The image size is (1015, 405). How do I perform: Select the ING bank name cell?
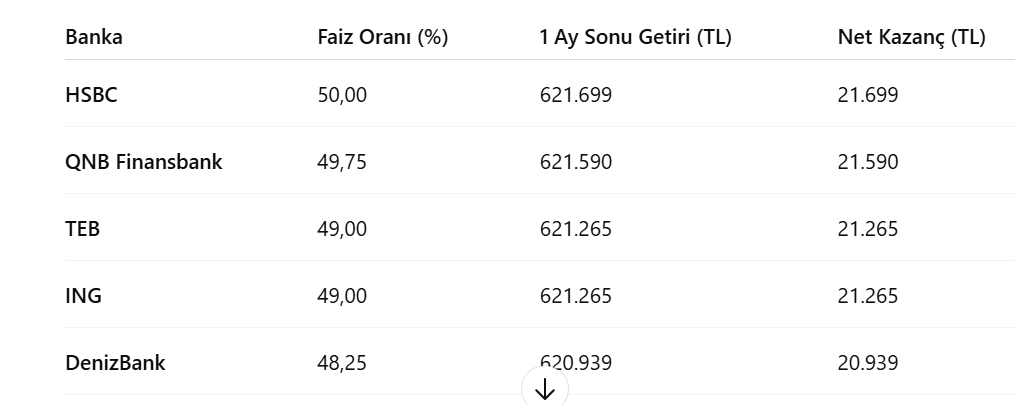tap(83, 296)
